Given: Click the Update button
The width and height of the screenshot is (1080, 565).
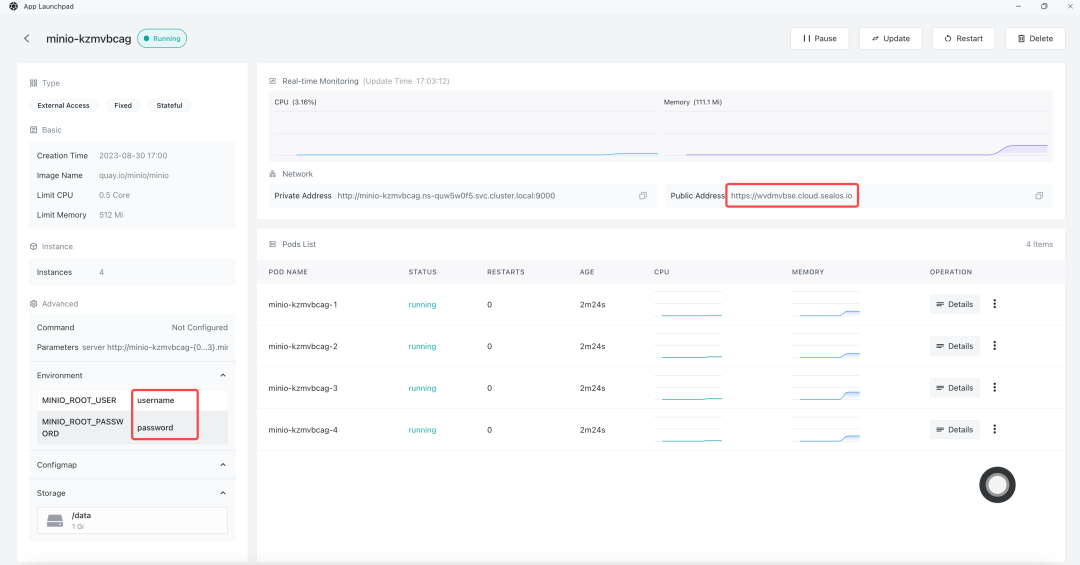Looking at the screenshot, I should [x=891, y=39].
